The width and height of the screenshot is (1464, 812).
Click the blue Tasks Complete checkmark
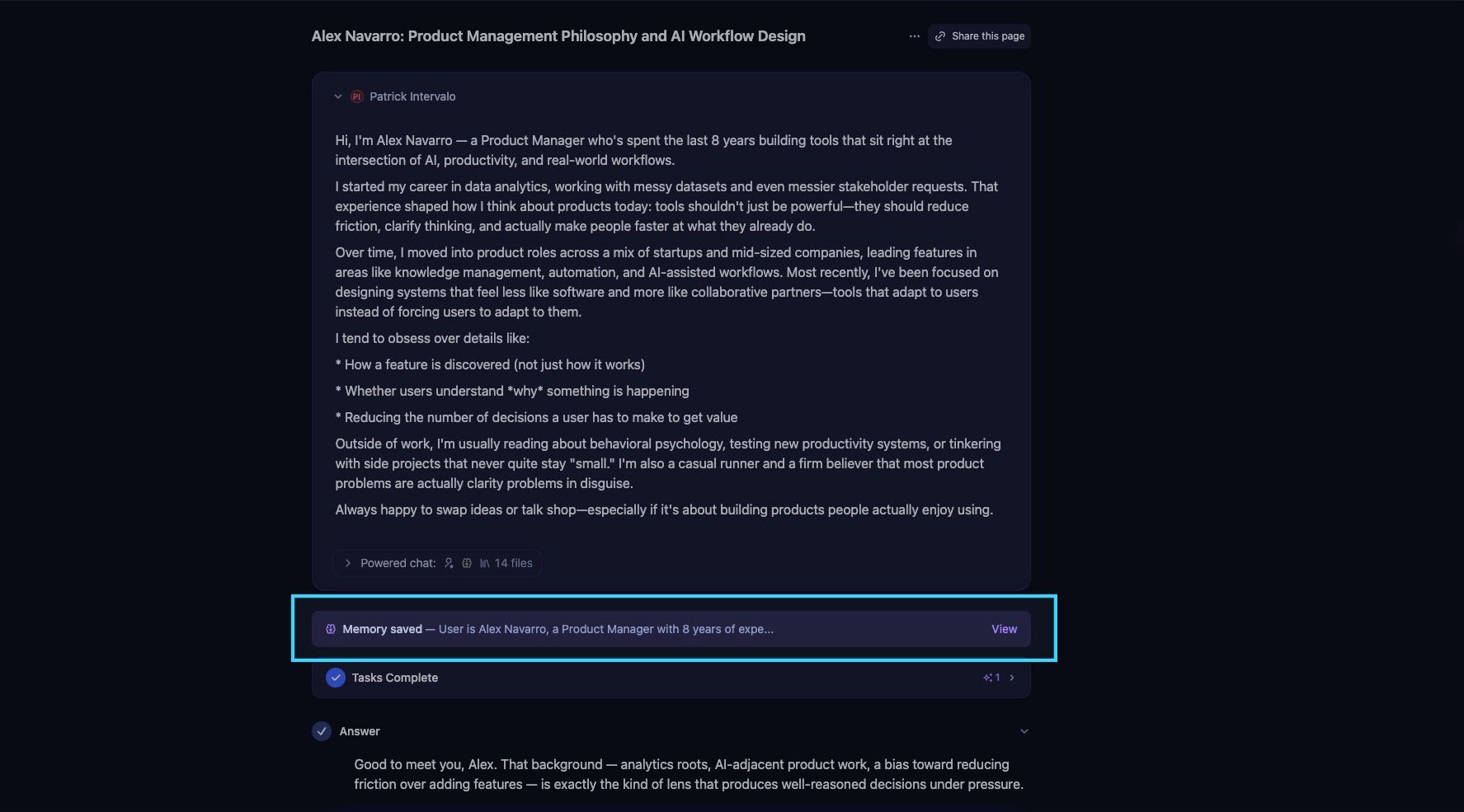point(336,678)
